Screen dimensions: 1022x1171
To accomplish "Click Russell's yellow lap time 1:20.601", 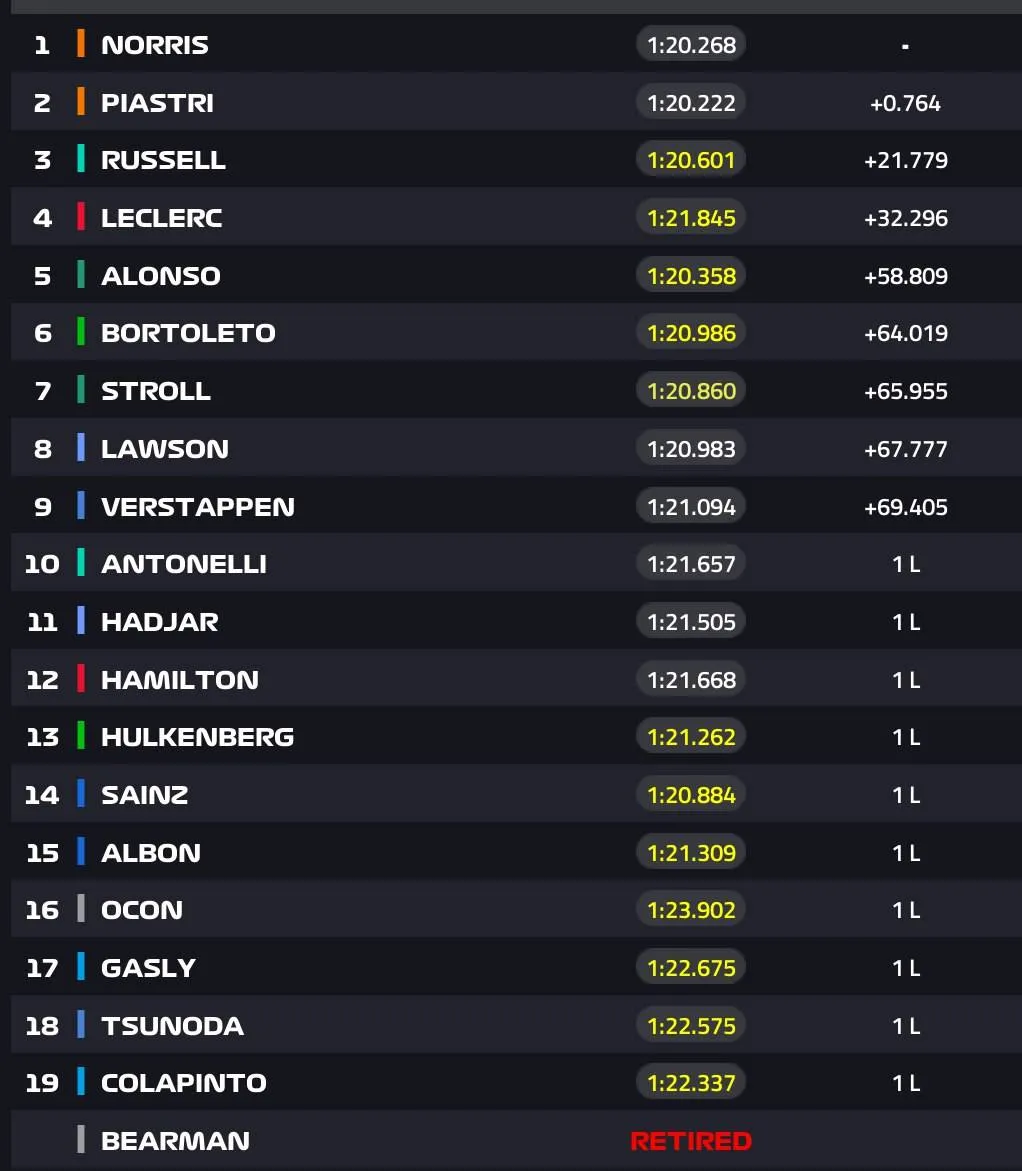I will click(x=691, y=160).
